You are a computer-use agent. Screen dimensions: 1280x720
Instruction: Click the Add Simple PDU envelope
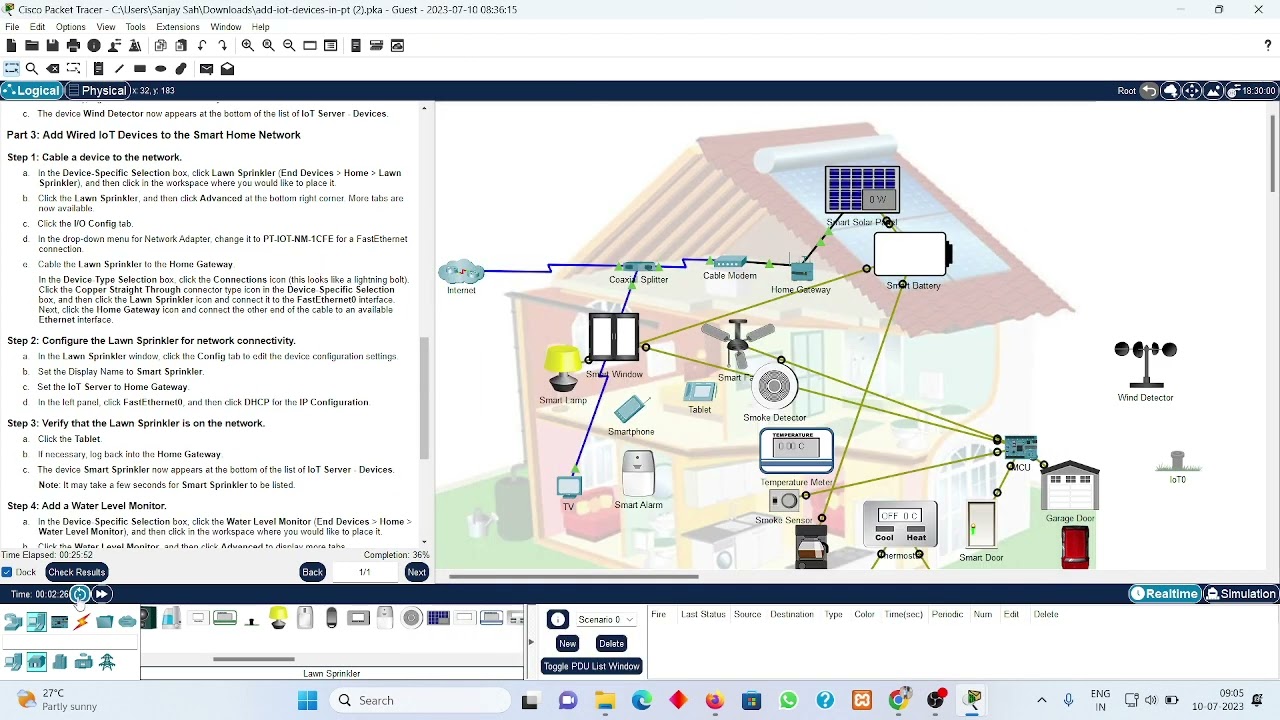206,69
